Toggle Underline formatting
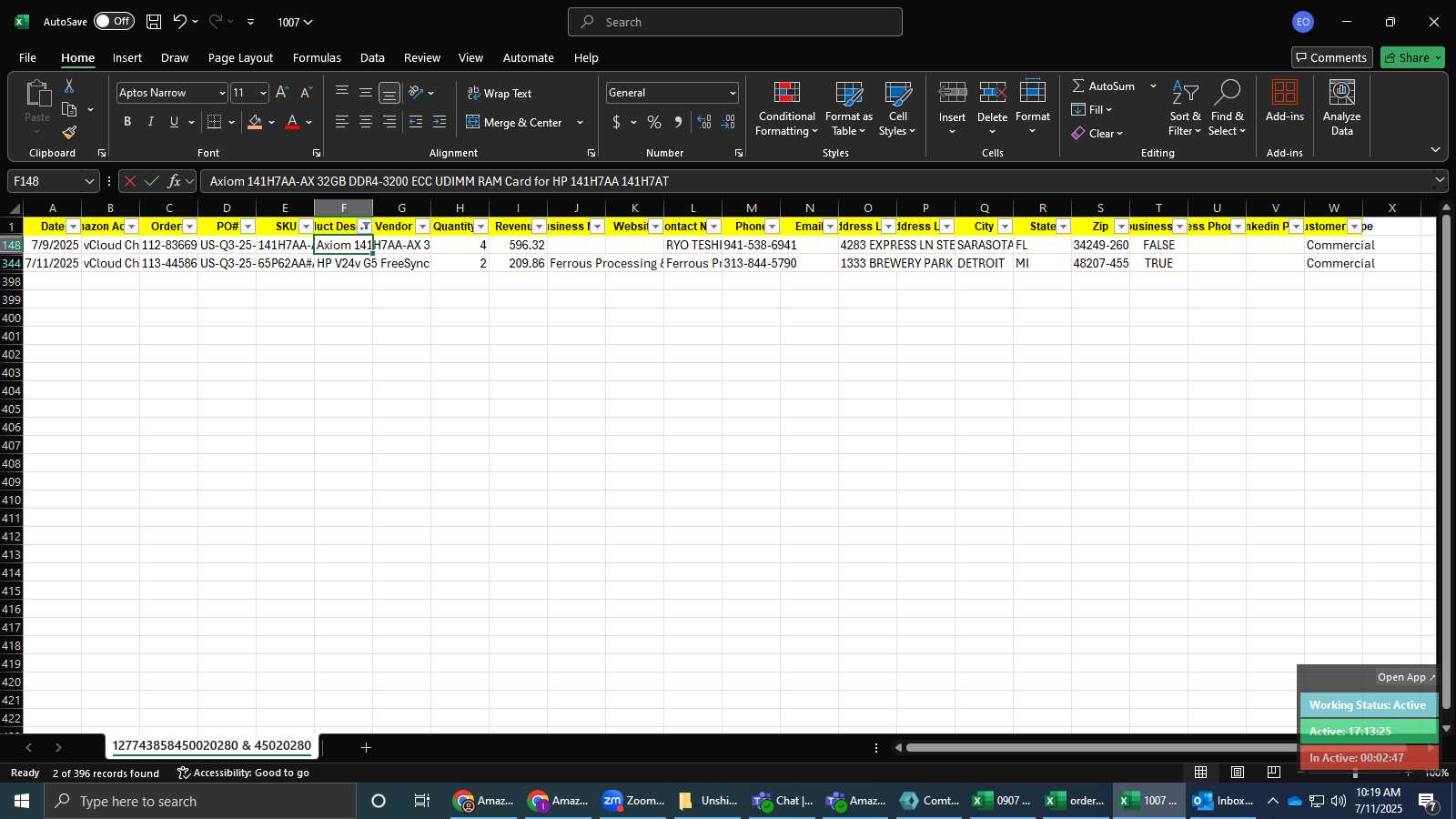 click(174, 122)
